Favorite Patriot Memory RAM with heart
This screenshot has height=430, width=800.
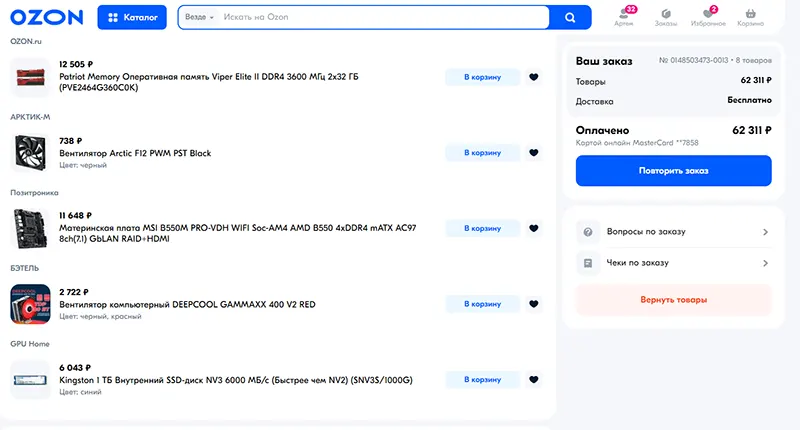(534, 77)
